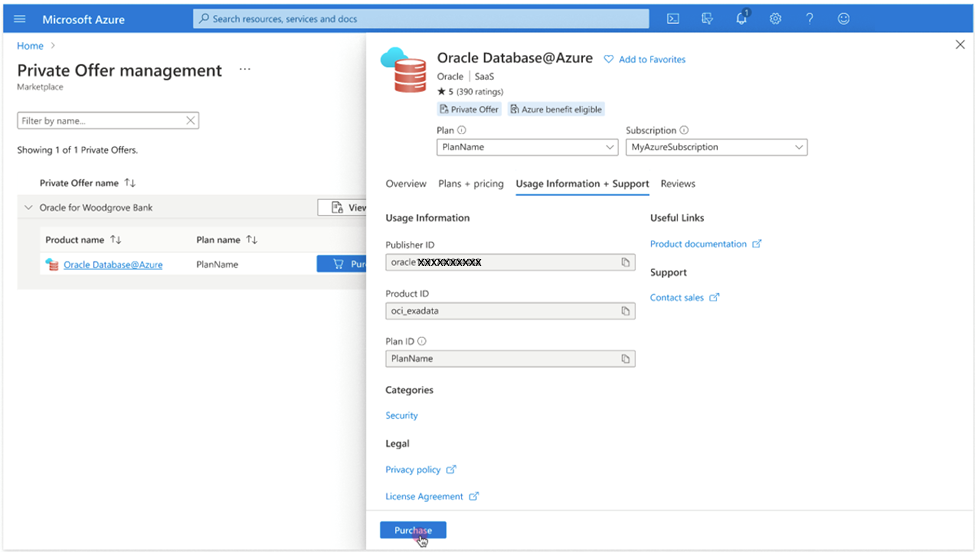Collapse the Oracle for Woodgrove Bank row
This screenshot has width=975, height=552.
(28, 208)
